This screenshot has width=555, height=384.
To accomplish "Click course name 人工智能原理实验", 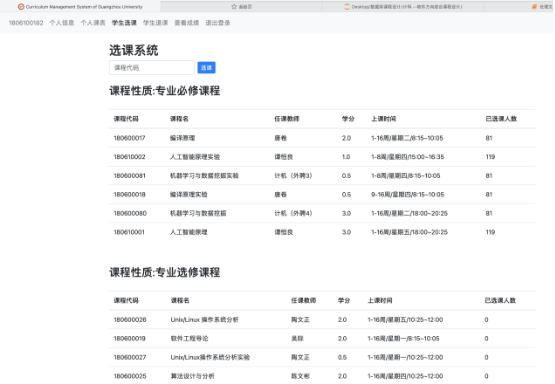I will pyautogui.click(x=195, y=157).
